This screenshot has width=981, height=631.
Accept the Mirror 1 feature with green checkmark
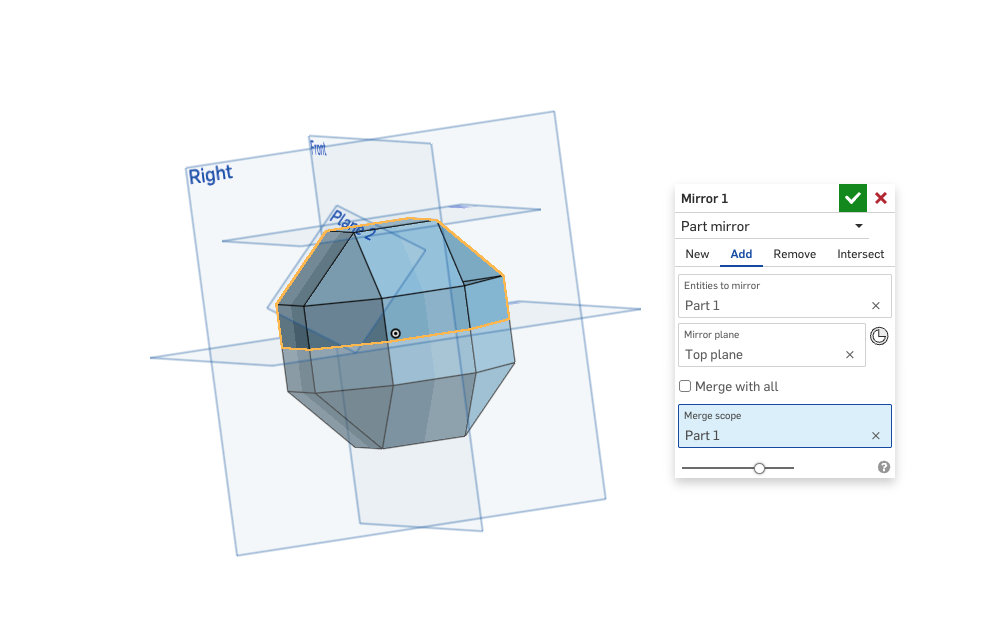click(852, 198)
